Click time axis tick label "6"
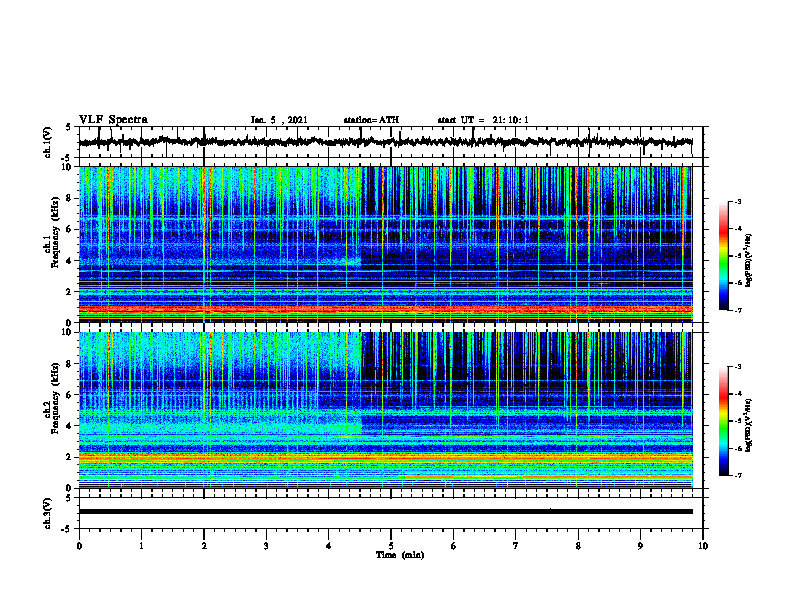Image resolution: width=792 pixels, height=612 pixels. [454, 546]
